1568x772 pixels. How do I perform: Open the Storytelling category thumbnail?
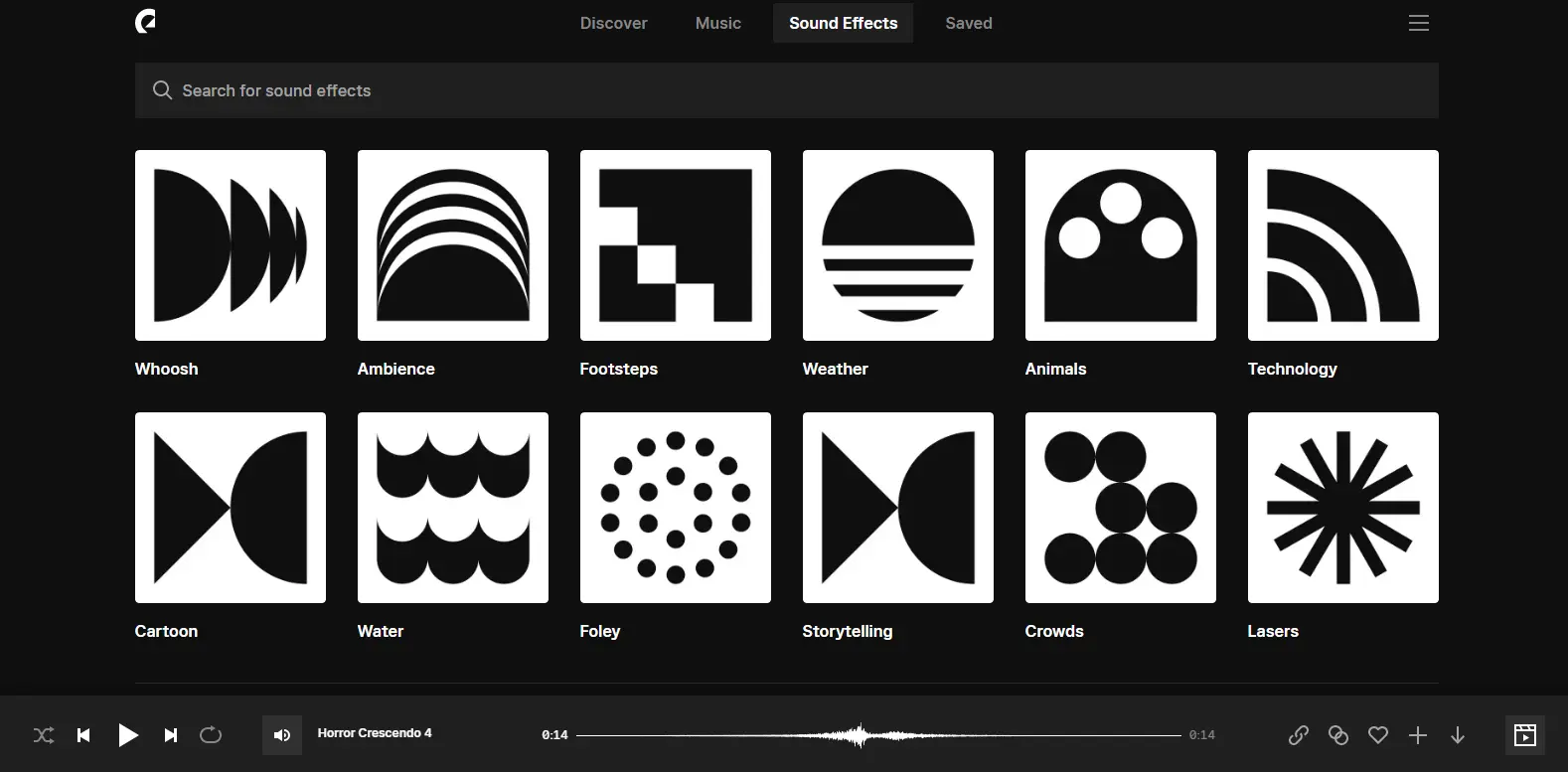[898, 508]
